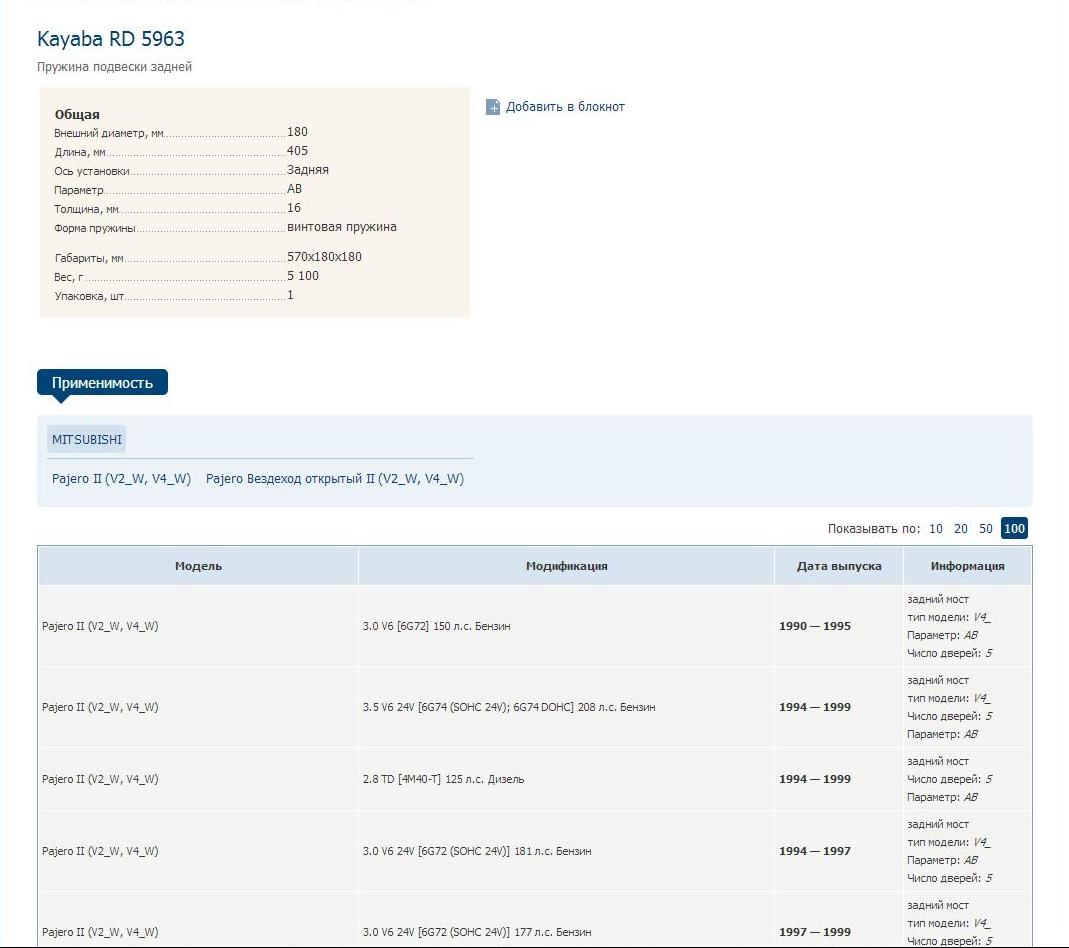Click the add-to-notepad plus icon
Image resolution: width=1069 pixels, height=948 pixels.
[x=492, y=107]
